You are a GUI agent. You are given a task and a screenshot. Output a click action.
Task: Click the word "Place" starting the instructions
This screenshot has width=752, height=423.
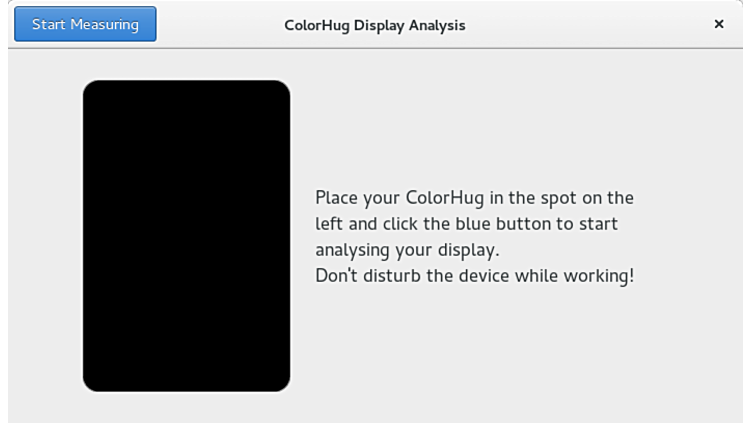pos(336,197)
